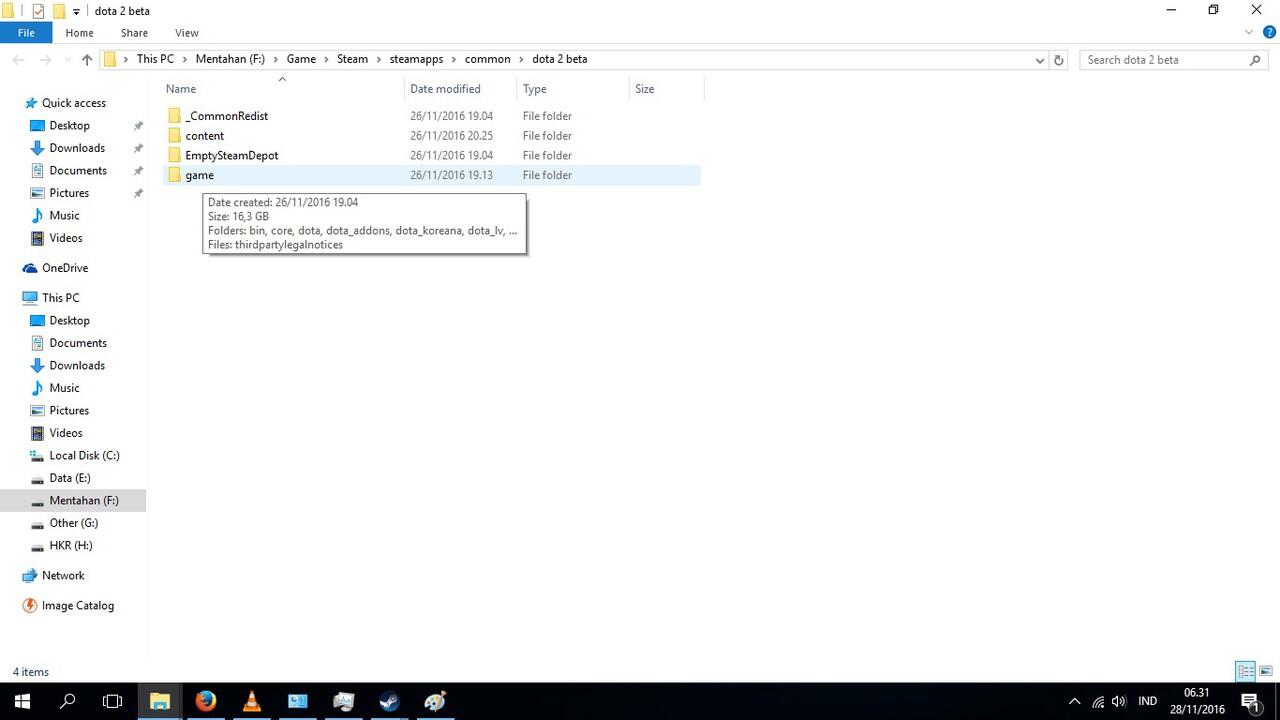Sort by the Size column header
Image resolution: width=1280 pixels, height=720 pixels.
point(645,89)
